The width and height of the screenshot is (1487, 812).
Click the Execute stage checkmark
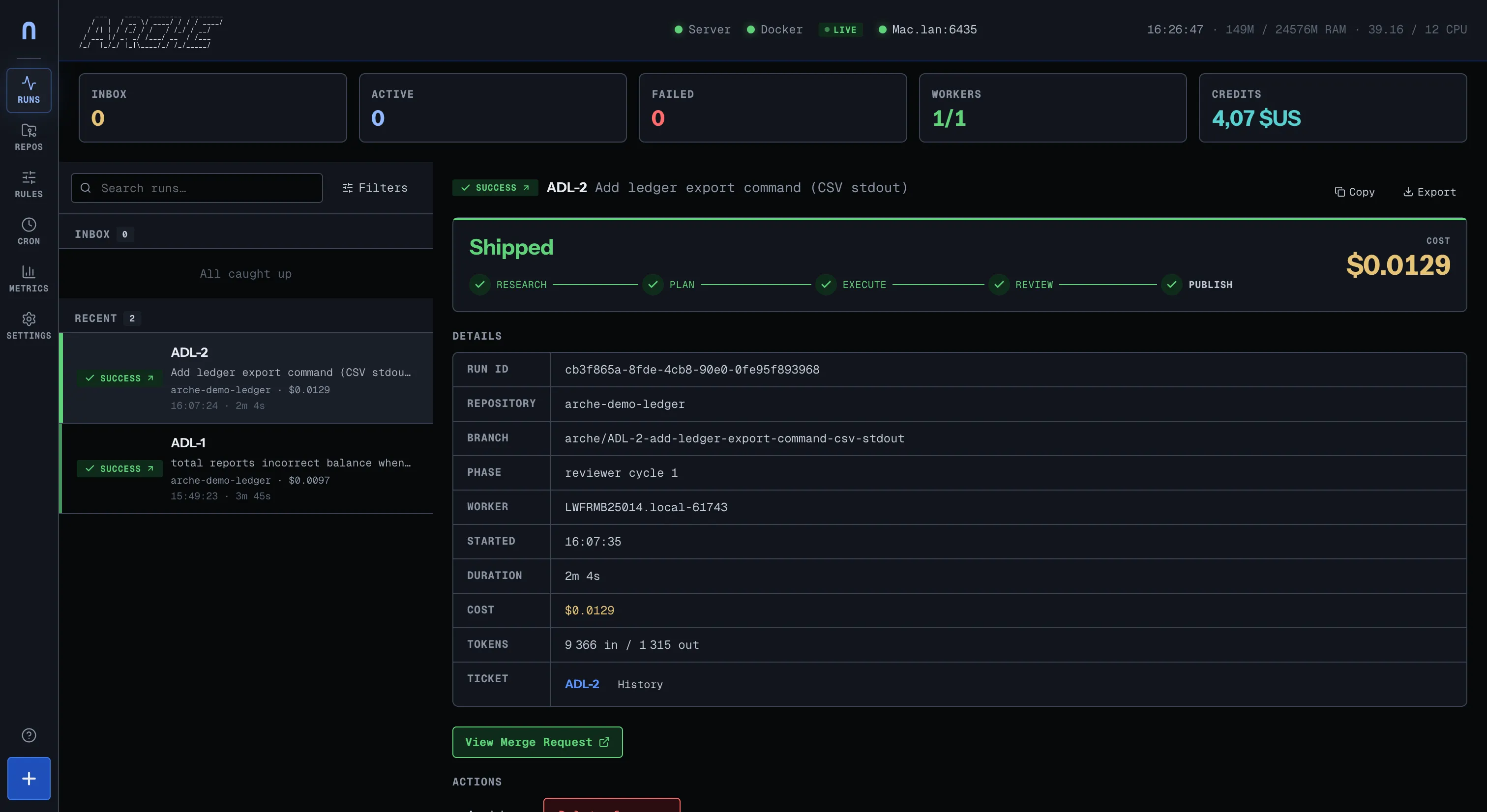pos(826,285)
